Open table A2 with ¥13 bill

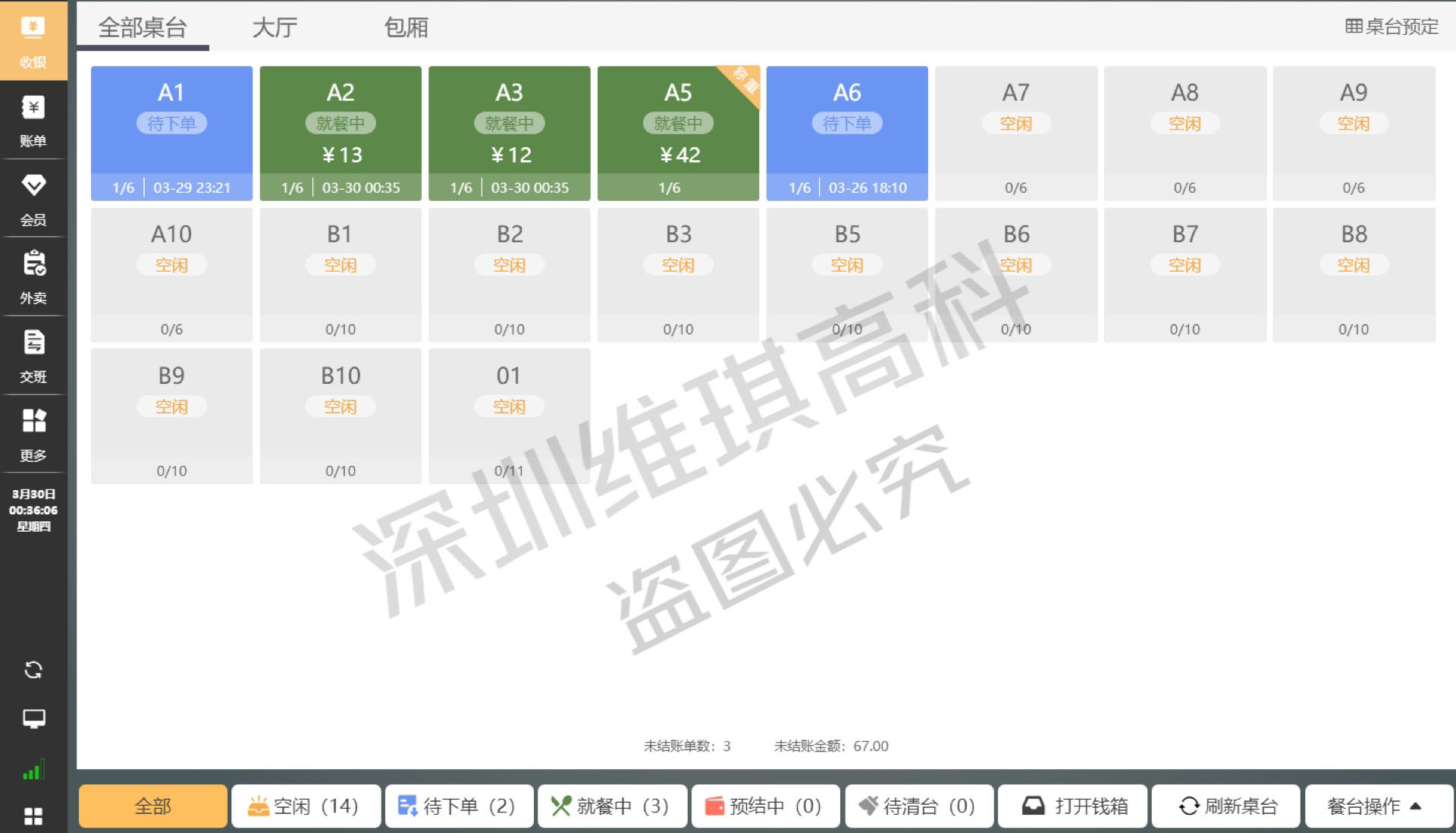(x=340, y=134)
